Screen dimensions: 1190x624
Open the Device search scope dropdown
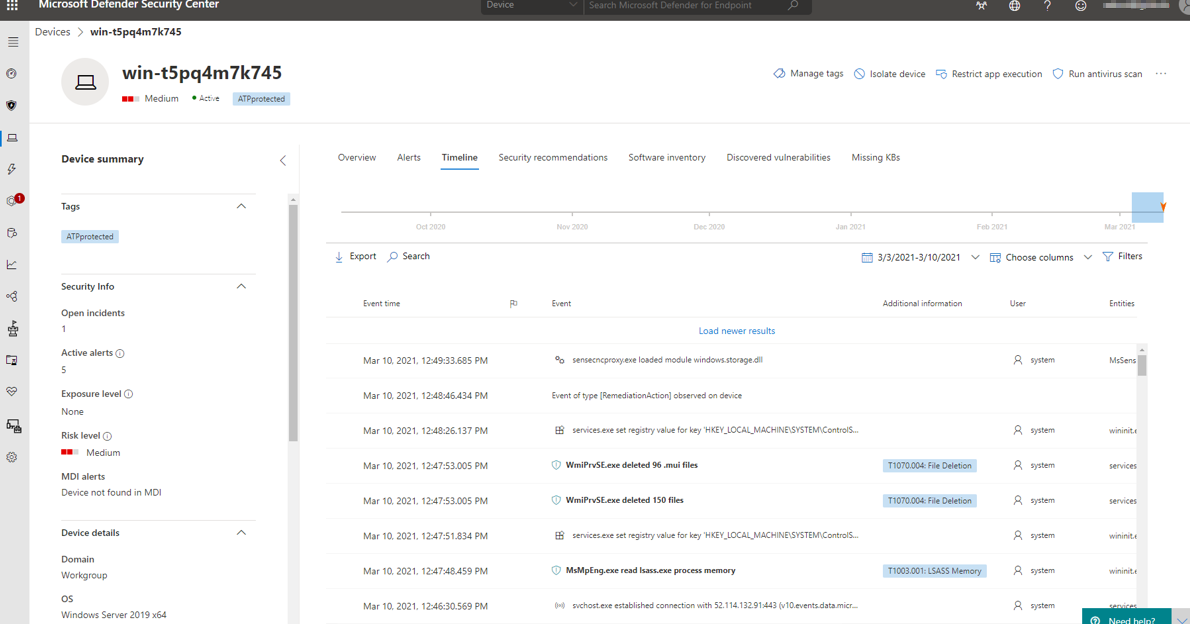[x=530, y=6]
